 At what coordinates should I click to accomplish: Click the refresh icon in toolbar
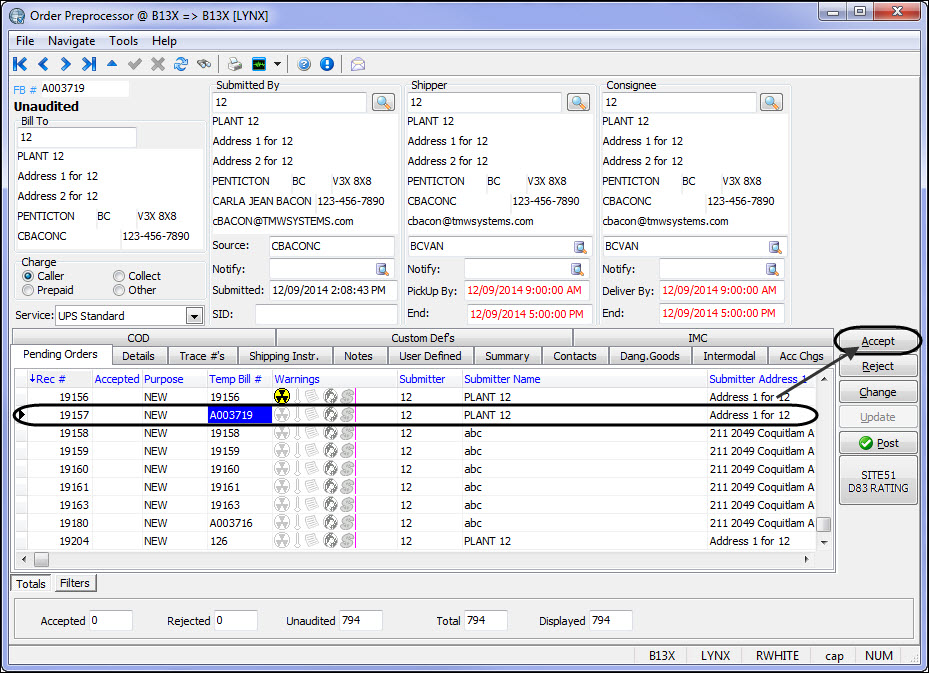(181, 64)
